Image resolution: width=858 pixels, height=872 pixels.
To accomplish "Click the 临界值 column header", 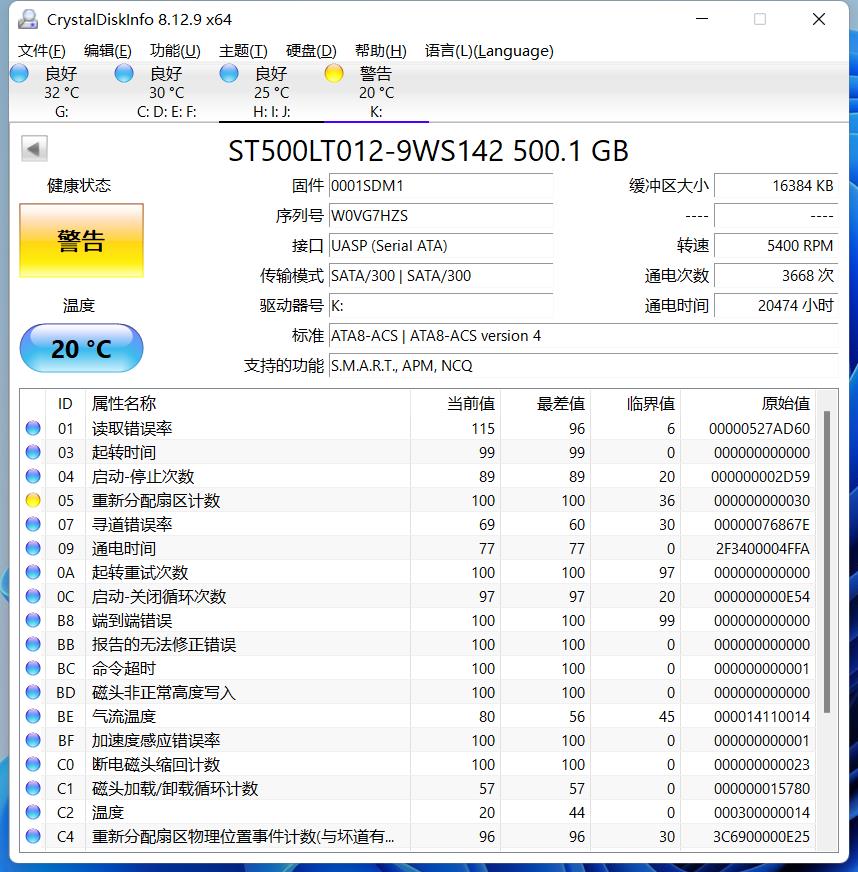I will pyautogui.click(x=636, y=404).
